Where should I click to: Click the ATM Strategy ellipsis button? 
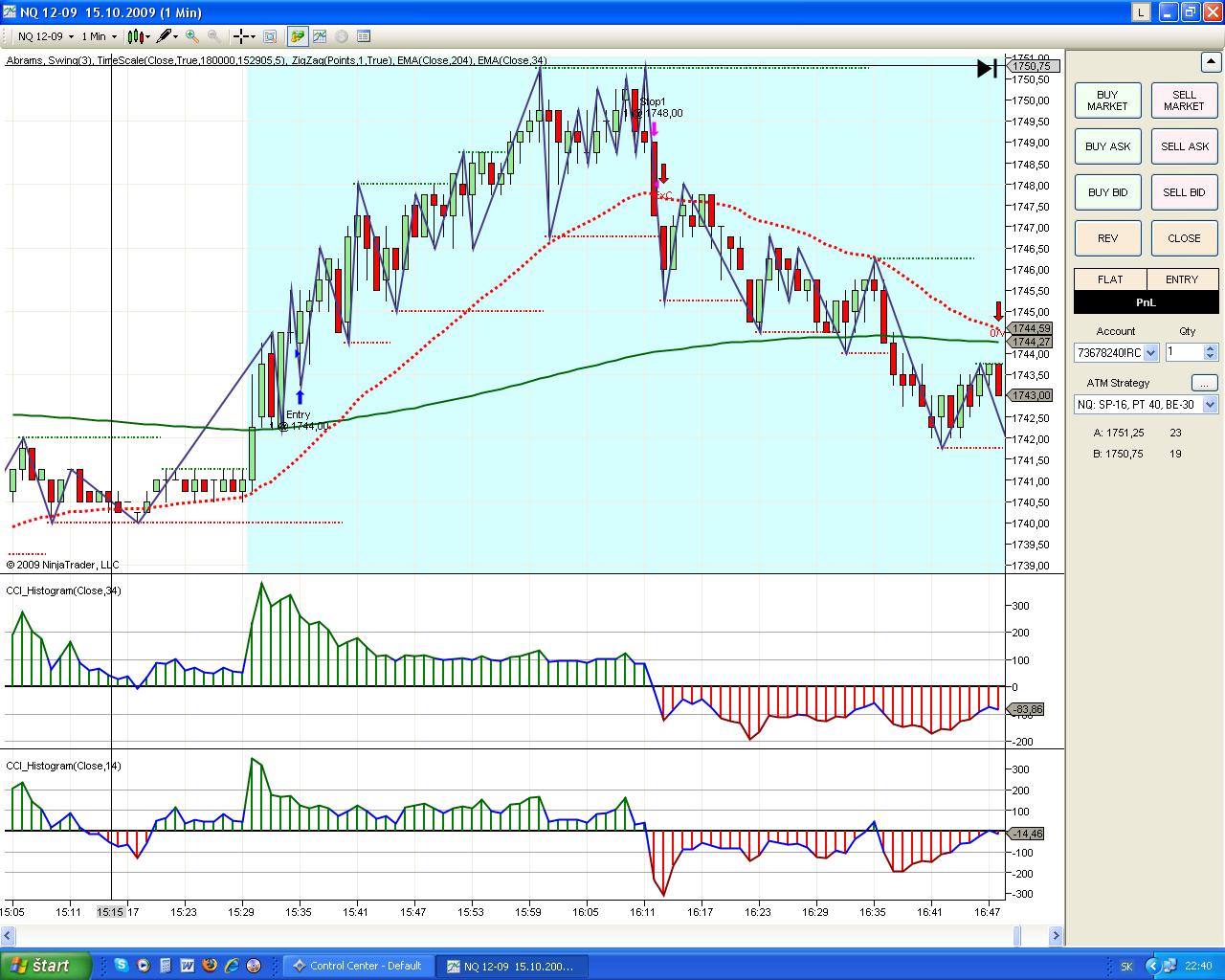(x=1204, y=383)
